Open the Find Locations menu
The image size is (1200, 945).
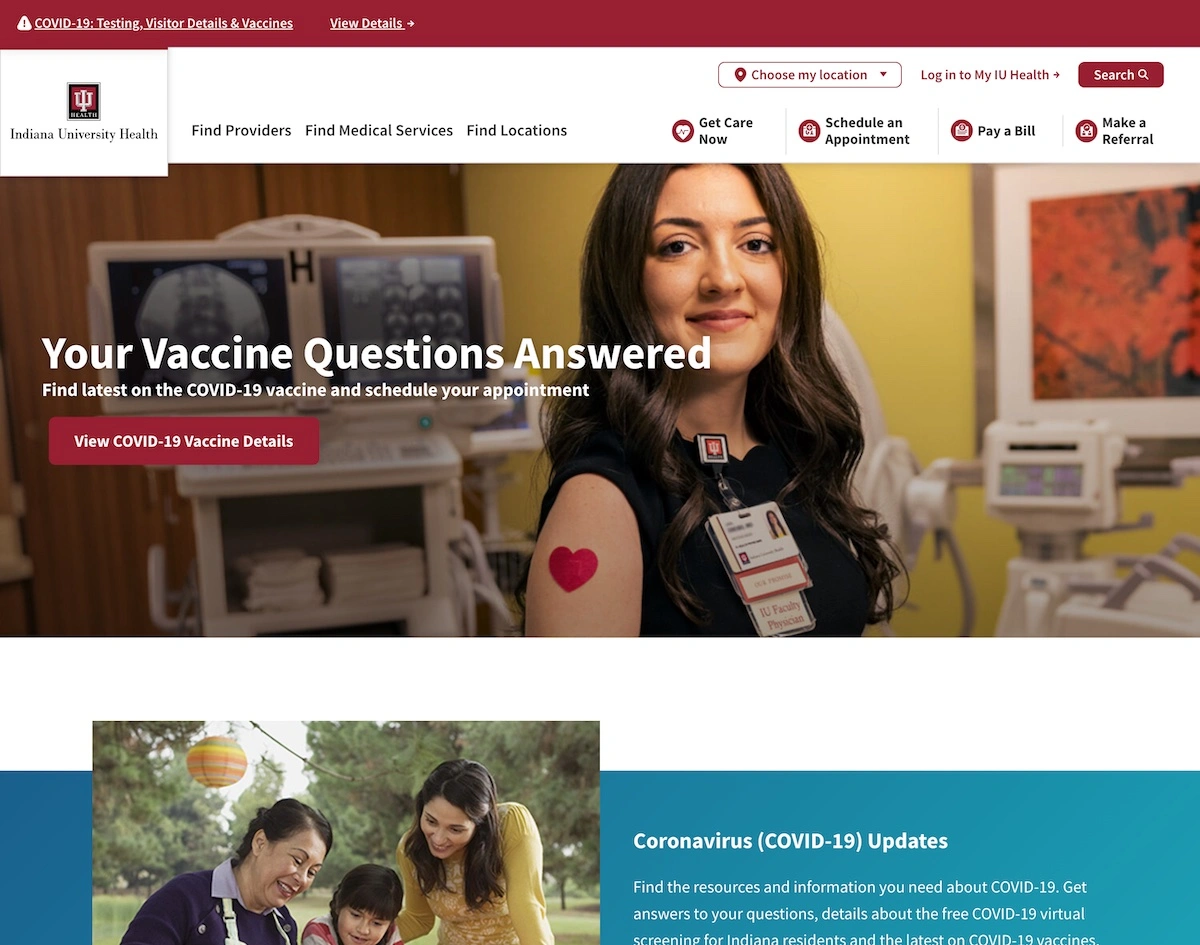pos(517,130)
